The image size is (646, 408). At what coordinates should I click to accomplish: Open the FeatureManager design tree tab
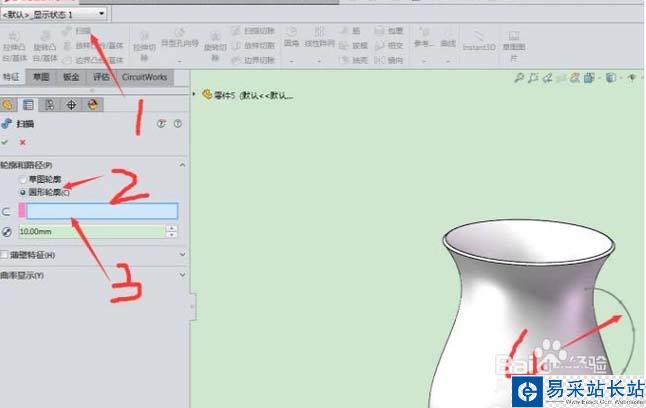[x=7, y=105]
